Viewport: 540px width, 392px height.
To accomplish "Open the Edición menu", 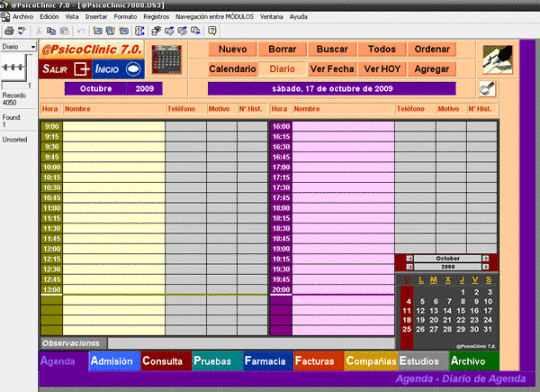I will (49, 17).
